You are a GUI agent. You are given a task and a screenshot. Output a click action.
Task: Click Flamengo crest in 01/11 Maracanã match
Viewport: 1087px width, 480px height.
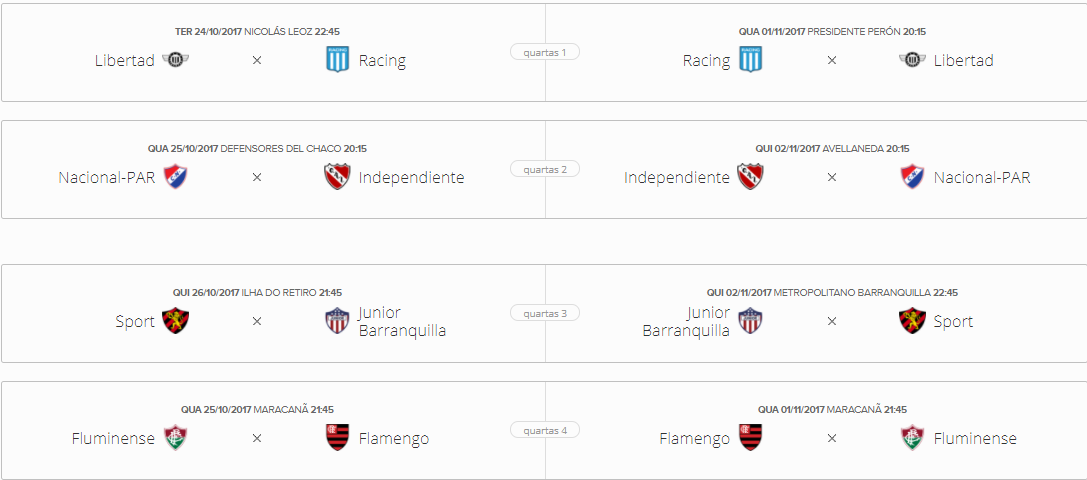tap(751, 438)
